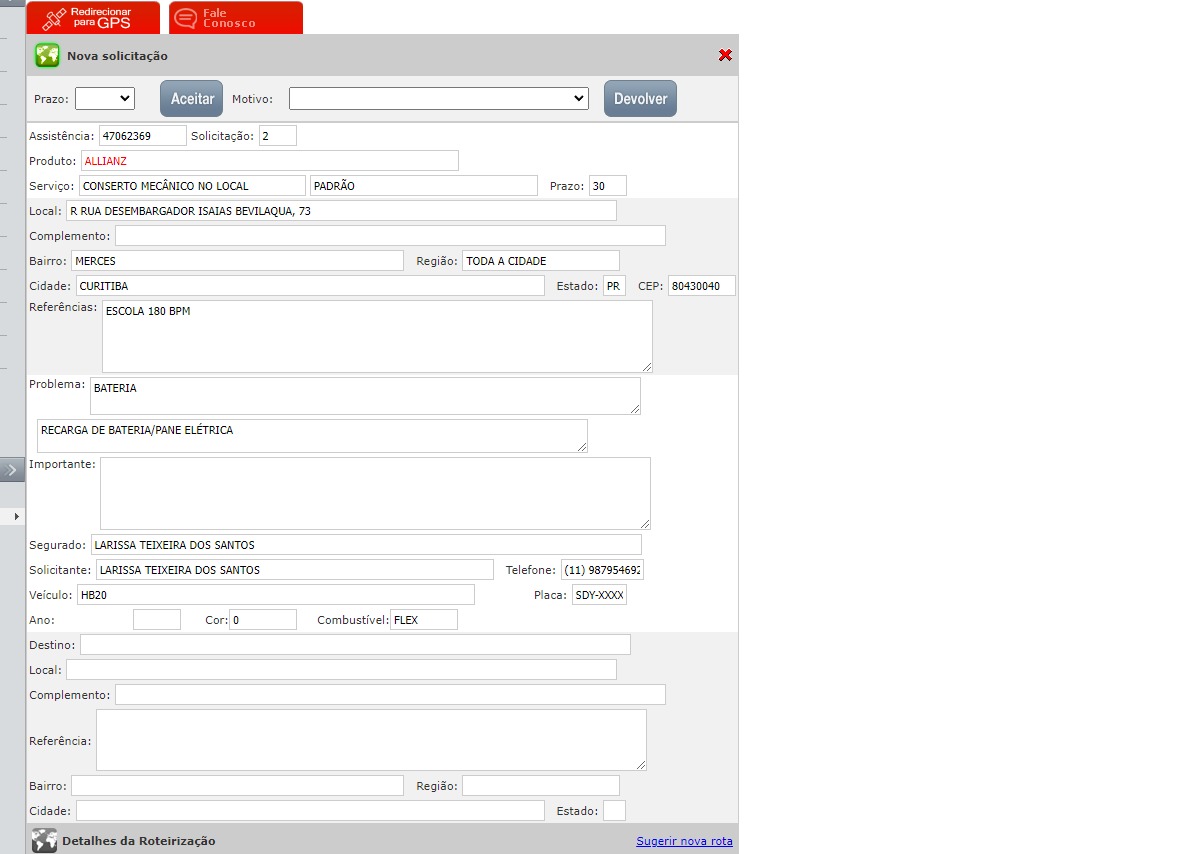
Task: Click the PADRÃO service type field
Action: pos(424,185)
